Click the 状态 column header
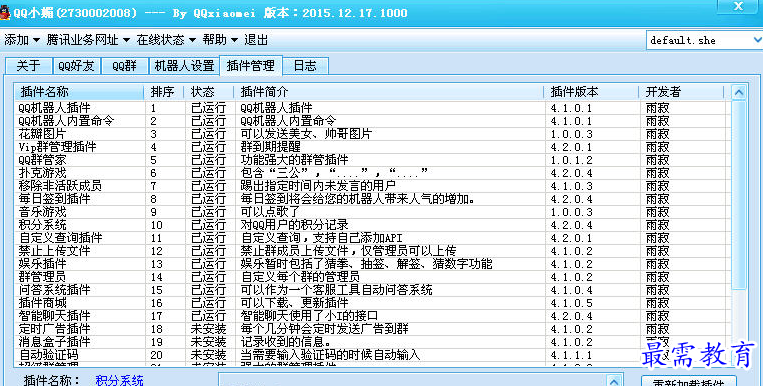The width and height of the screenshot is (763, 386). 208,92
